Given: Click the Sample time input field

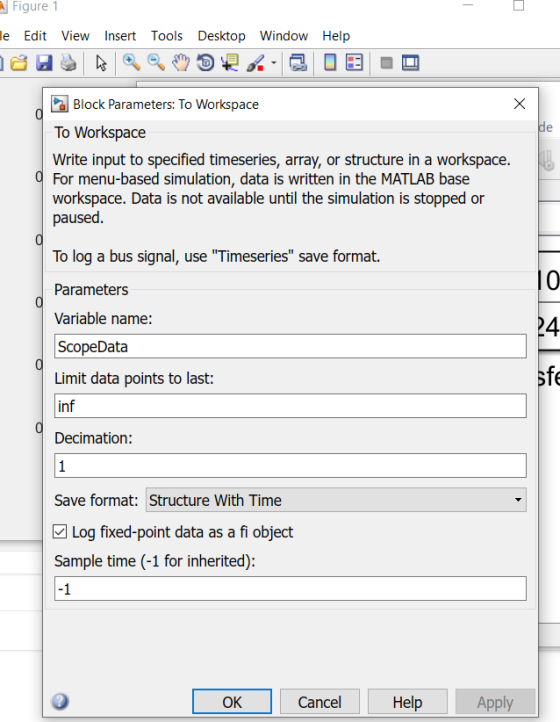Looking at the screenshot, I should pyautogui.click(x=290, y=588).
